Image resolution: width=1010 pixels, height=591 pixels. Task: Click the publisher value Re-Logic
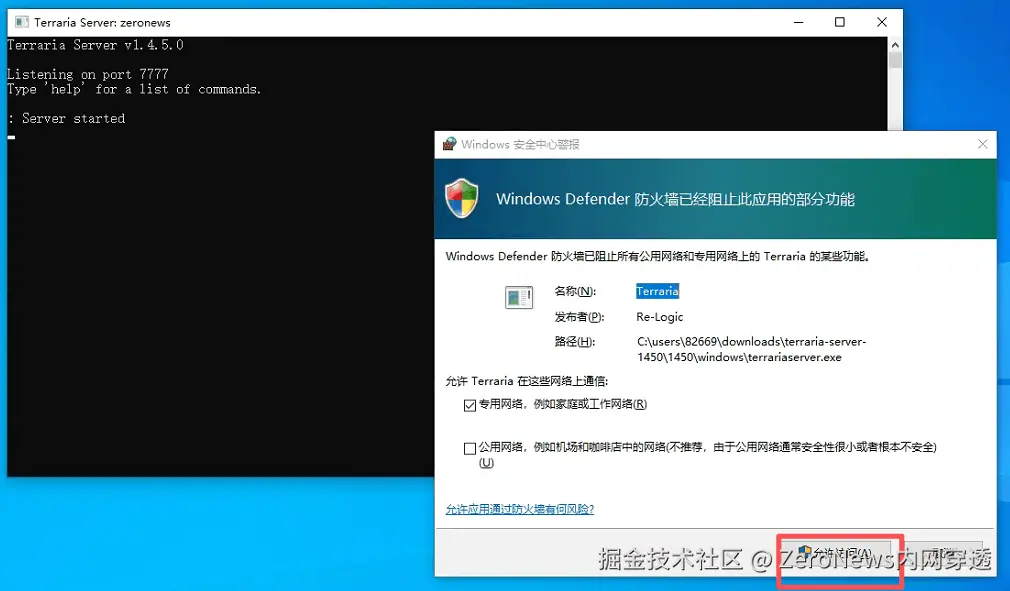click(660, 317)
